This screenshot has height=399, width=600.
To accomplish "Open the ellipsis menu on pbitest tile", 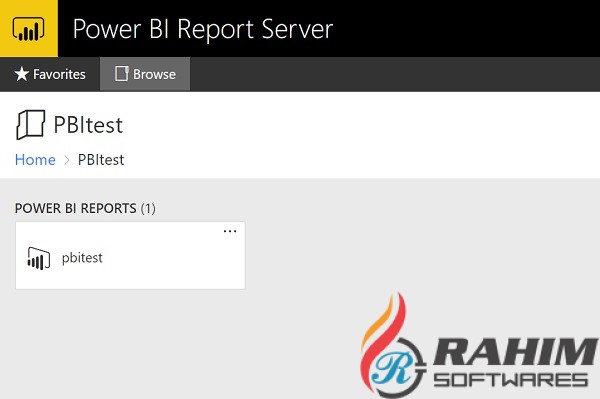I will click(230, 231).
